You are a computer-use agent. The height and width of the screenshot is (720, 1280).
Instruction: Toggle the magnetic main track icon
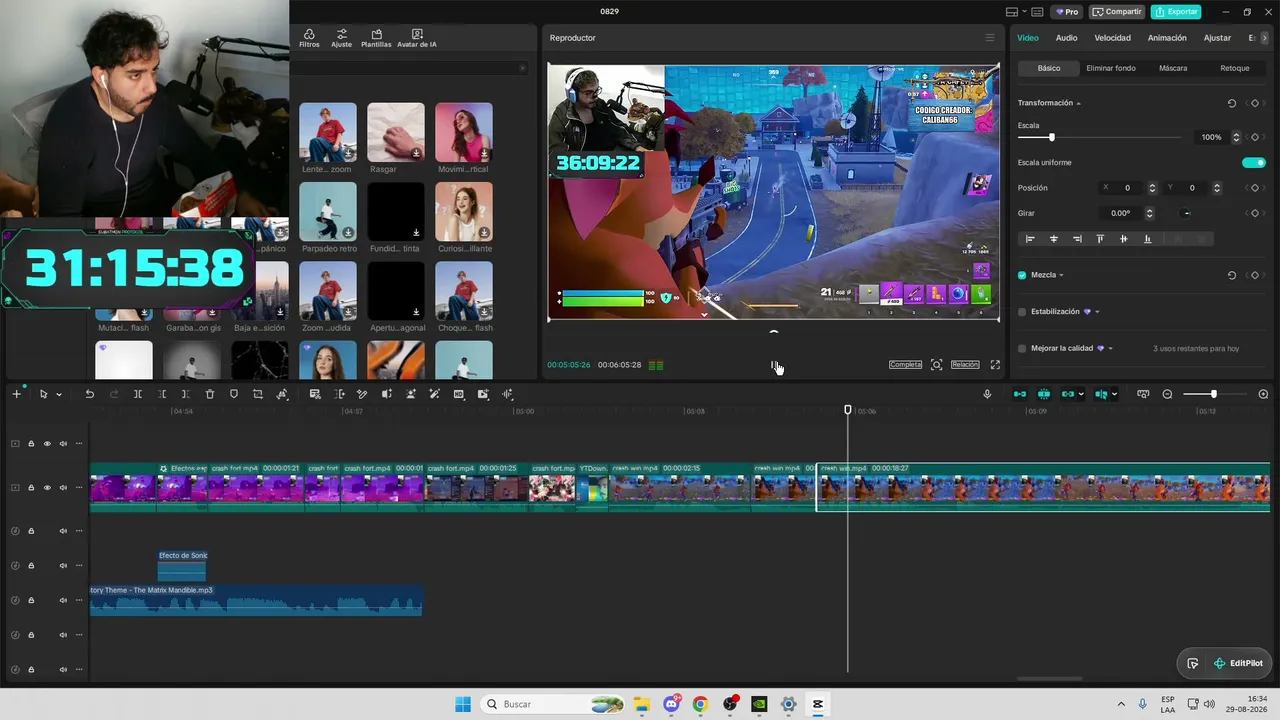[x=1020, y=394]
